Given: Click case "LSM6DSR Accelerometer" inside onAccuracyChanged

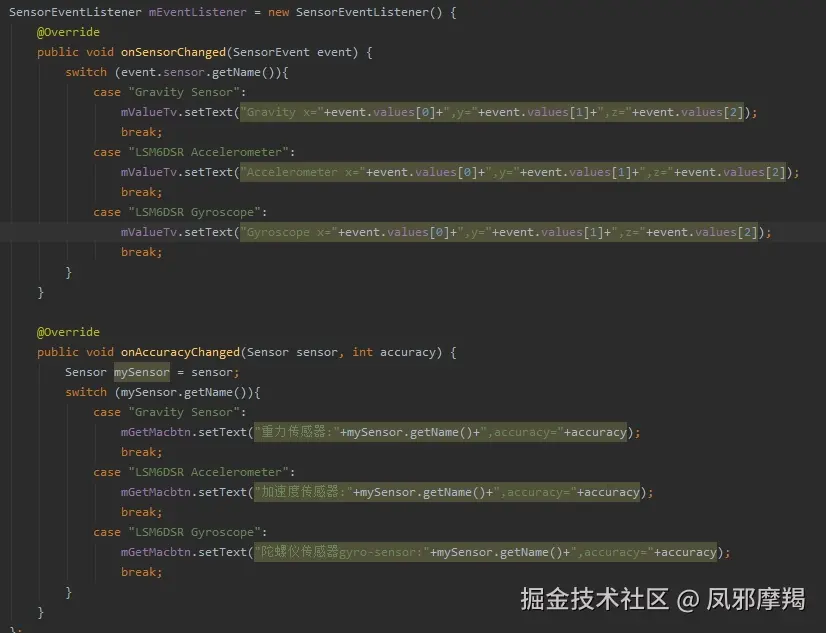Looking at the screenshot, I should pos(194,472).
